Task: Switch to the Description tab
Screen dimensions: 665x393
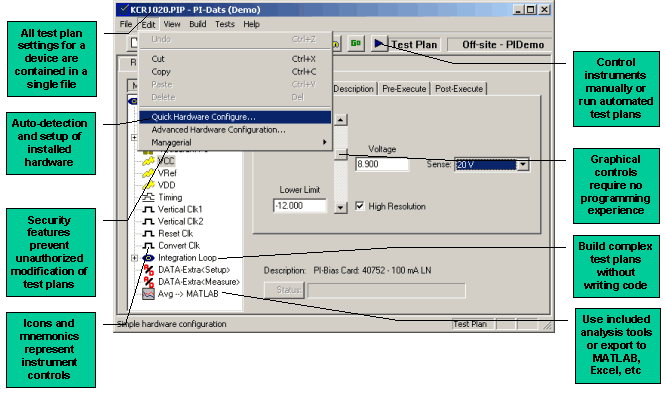Action: point(354,89)
